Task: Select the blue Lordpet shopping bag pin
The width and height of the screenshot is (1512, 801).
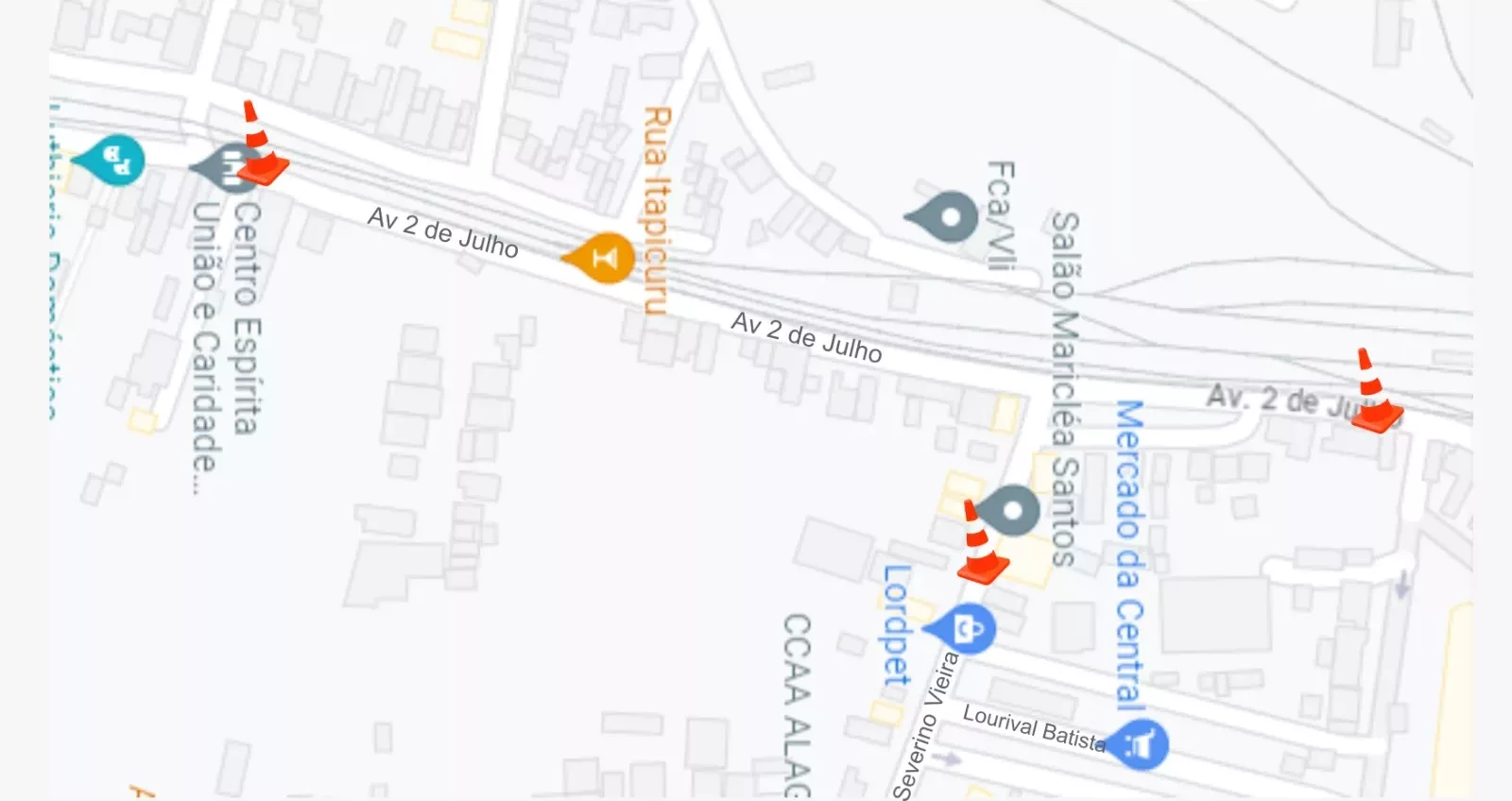Action: [961, 628]
